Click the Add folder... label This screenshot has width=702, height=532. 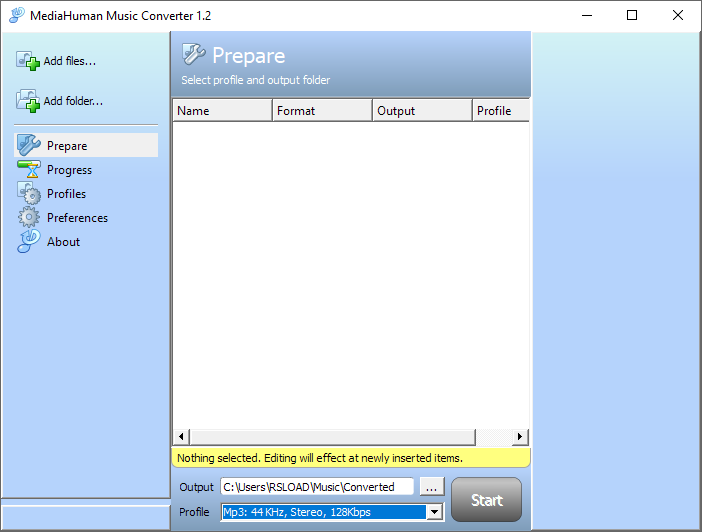(73, 101)
